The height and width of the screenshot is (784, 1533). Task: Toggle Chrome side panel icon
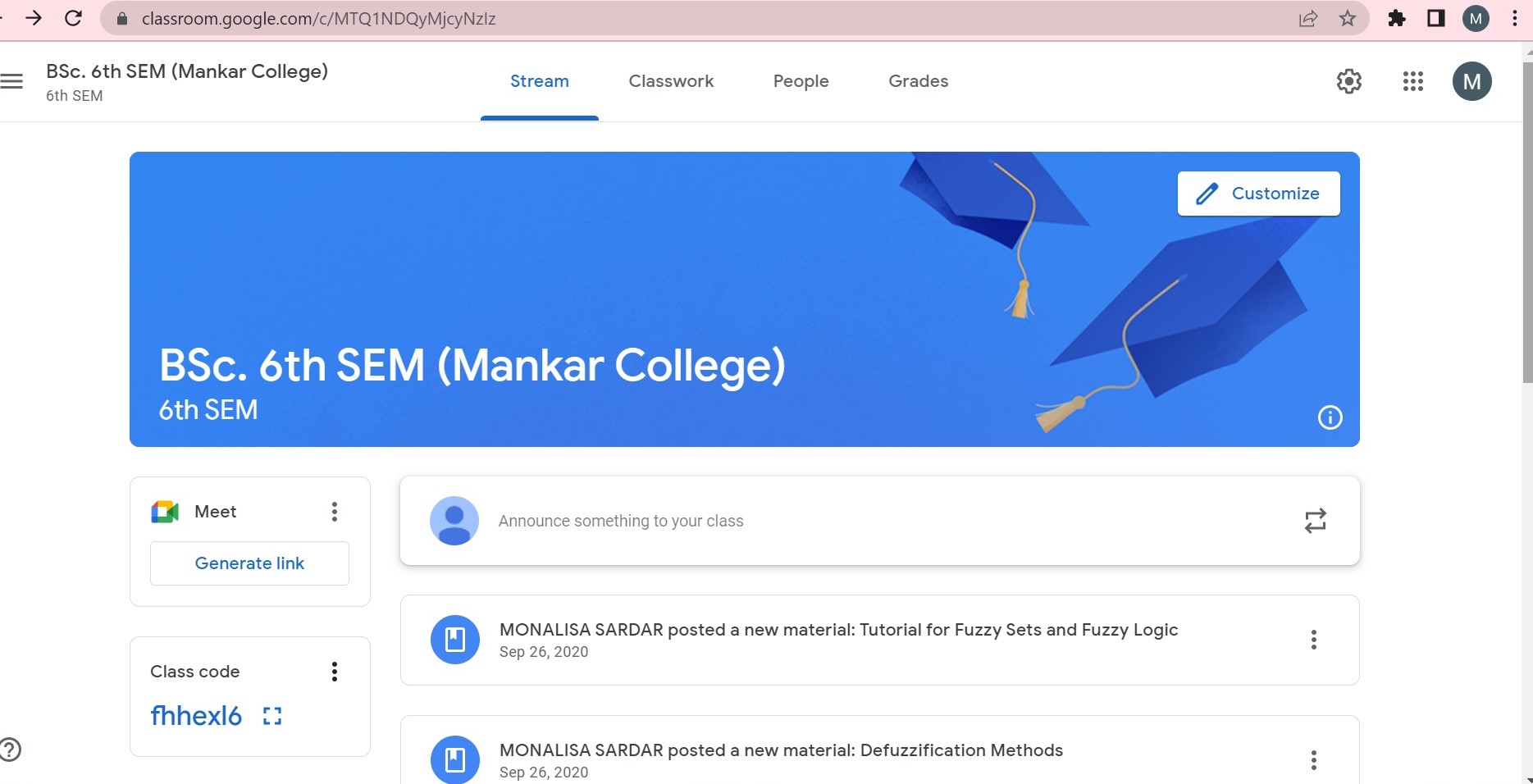pos(1435,18)
